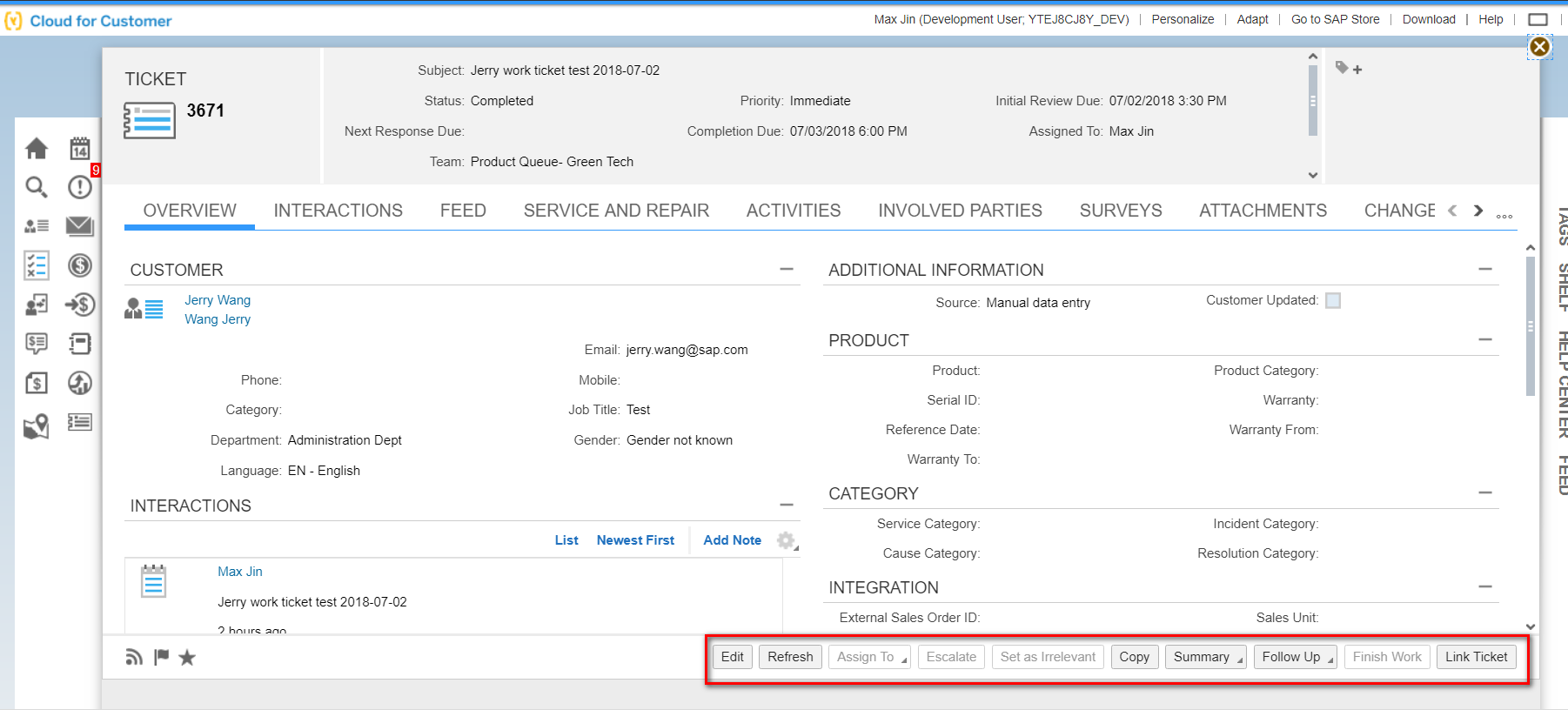Viewport: 1568px width, 710px height.
Task: Click the Newest First sort link
Action: coord(635,540)
